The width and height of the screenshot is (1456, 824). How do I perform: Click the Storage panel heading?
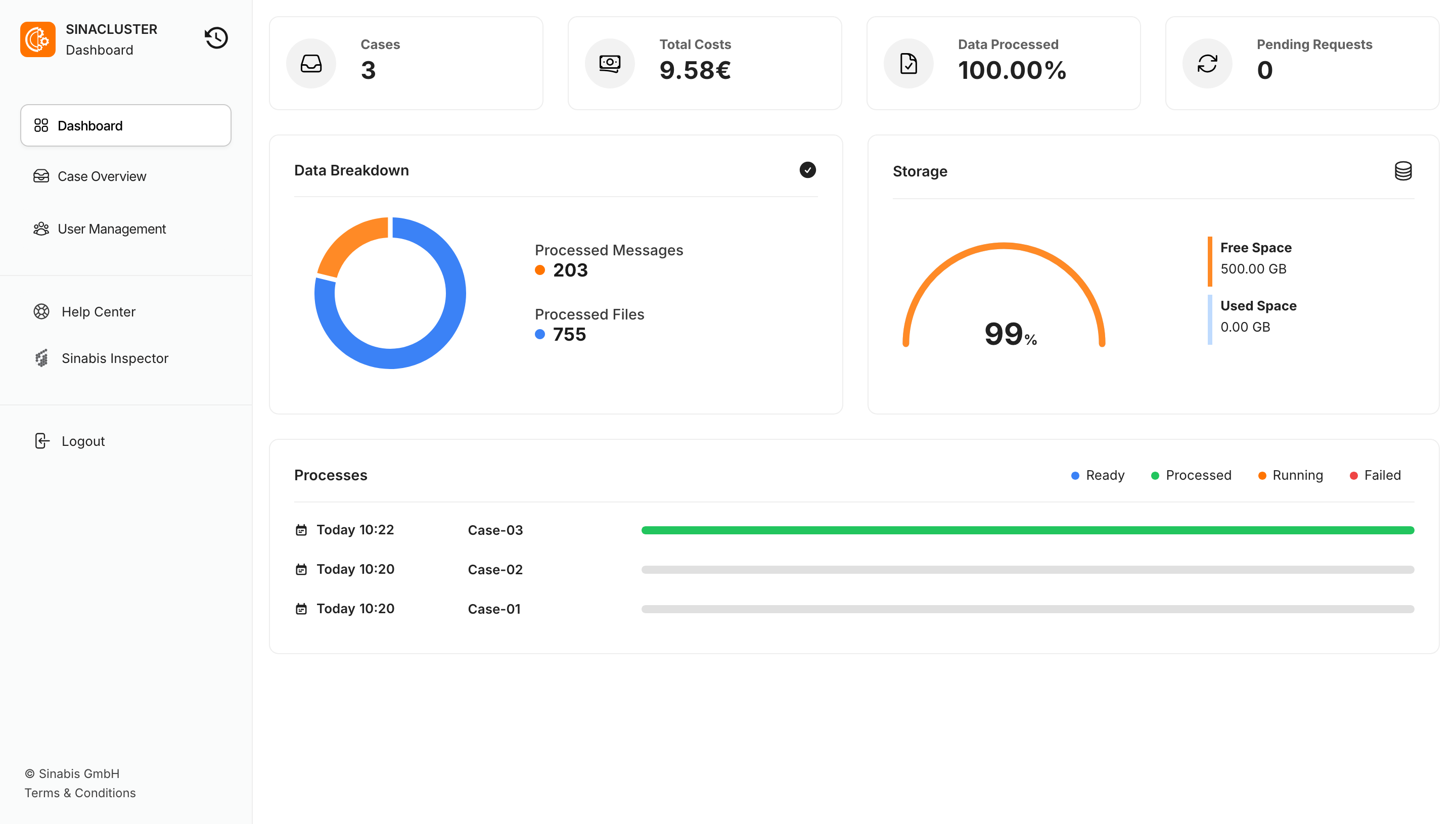click(x=920, y=171)
